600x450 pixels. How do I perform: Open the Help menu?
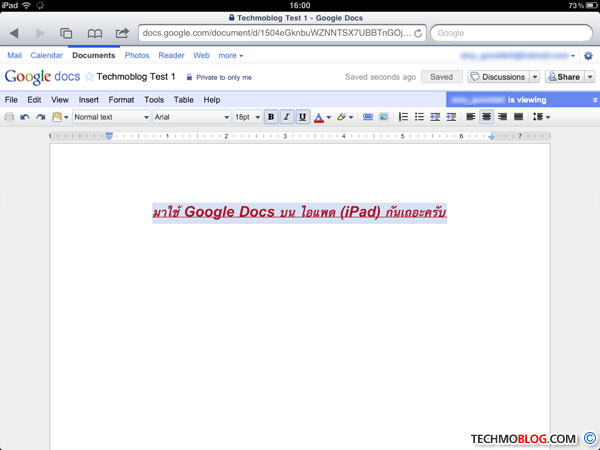click(212, 100)
